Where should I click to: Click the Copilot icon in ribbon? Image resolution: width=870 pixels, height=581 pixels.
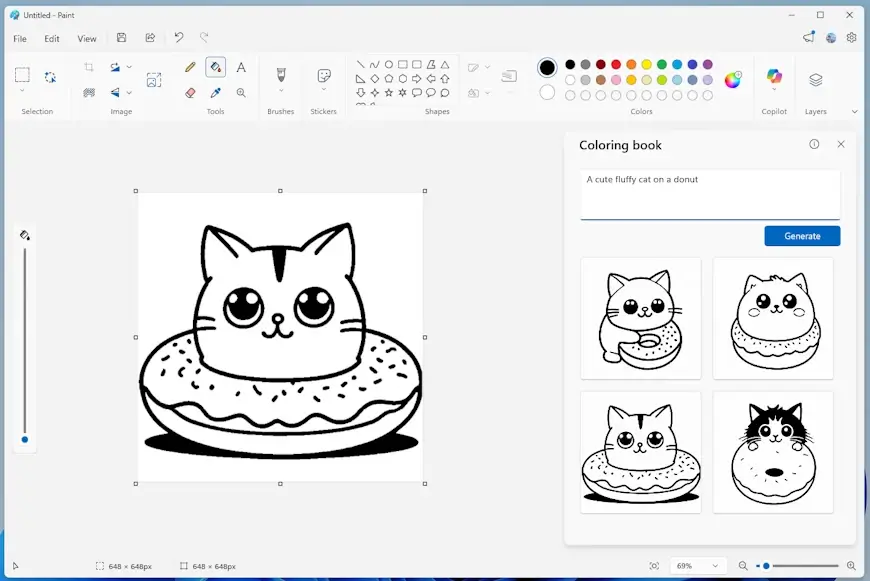pyautogui.click(x=773, y=77)
